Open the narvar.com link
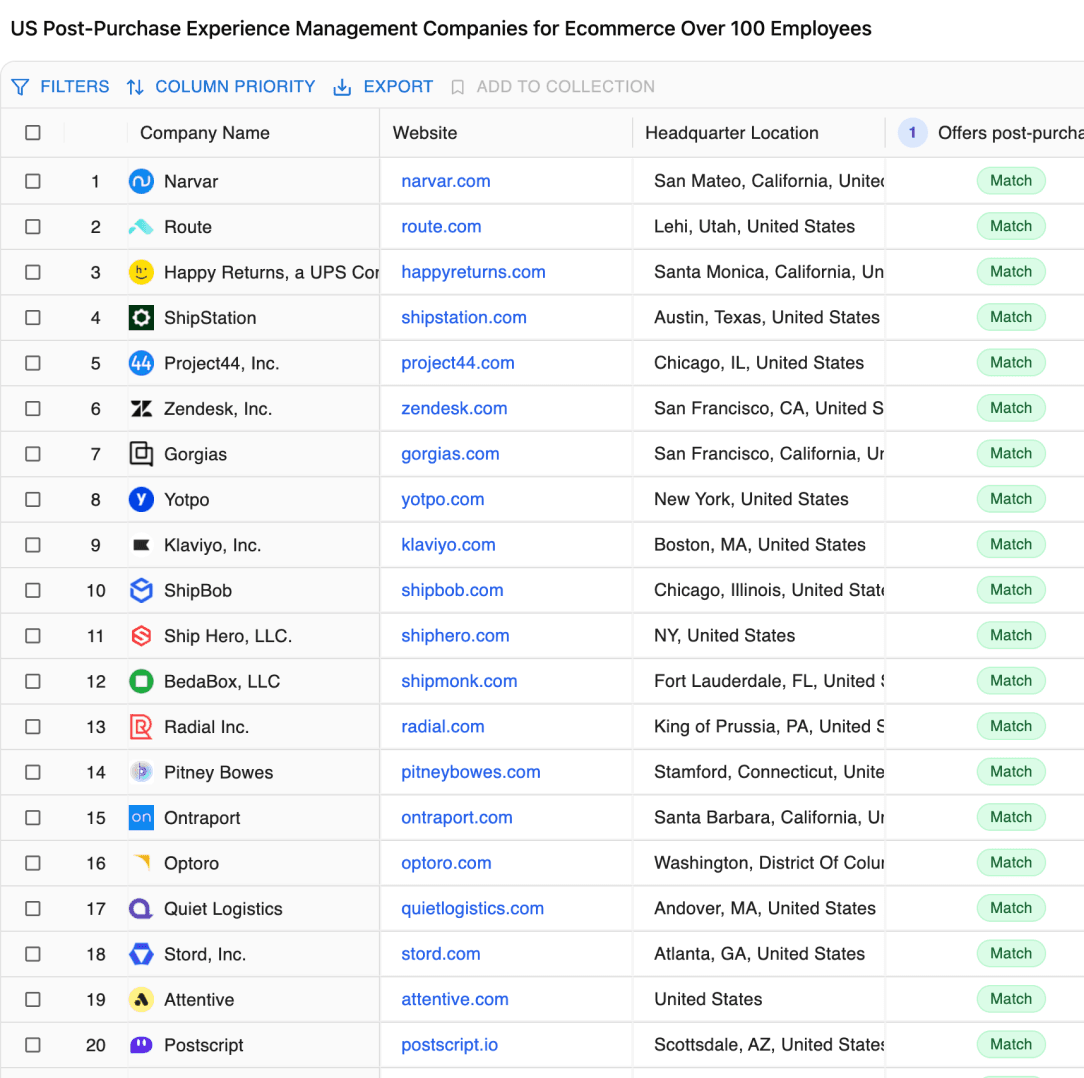Screen dimensions: 1084x1078 point(446,181)
